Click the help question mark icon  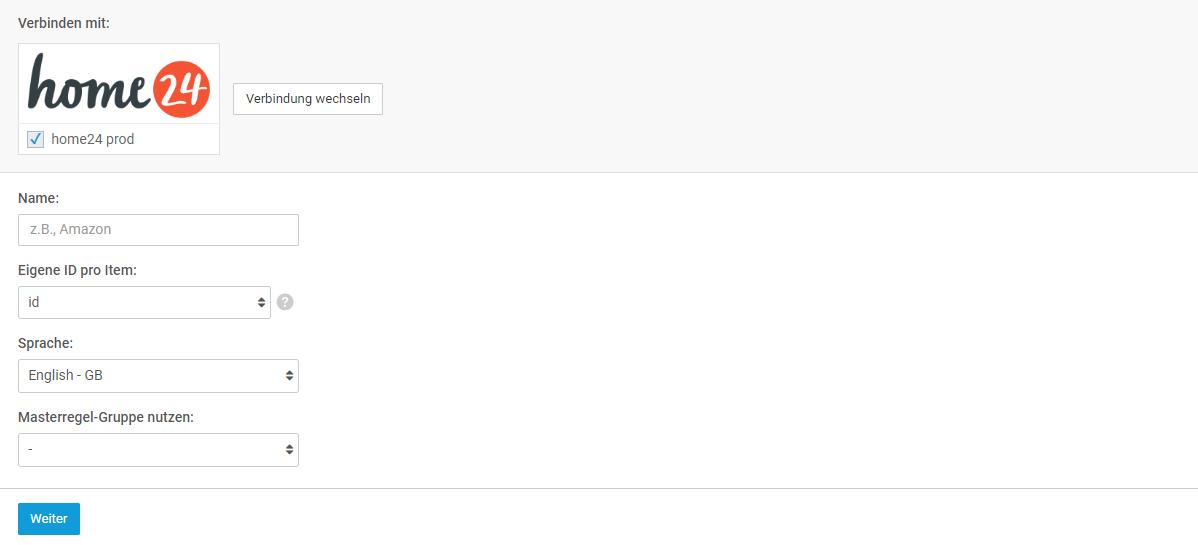click(285, 302)
